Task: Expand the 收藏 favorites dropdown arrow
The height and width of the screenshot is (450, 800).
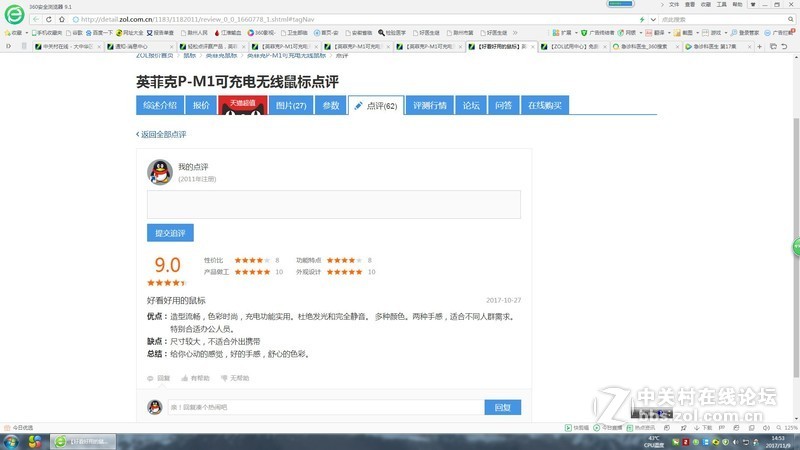Action: [x=27, y=33]
